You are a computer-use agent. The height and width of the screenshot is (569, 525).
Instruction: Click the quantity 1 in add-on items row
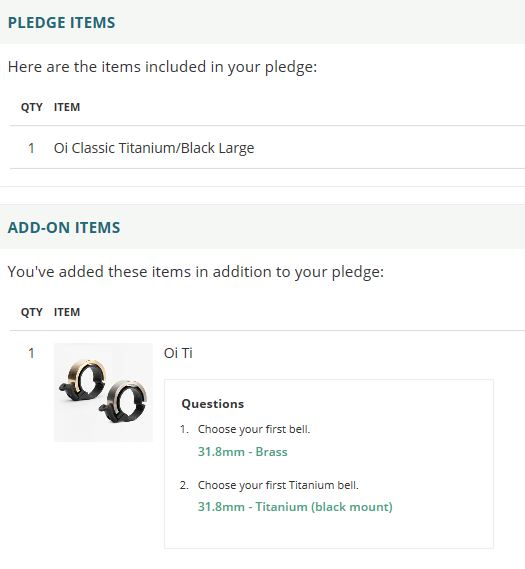[x=31, y=353]
